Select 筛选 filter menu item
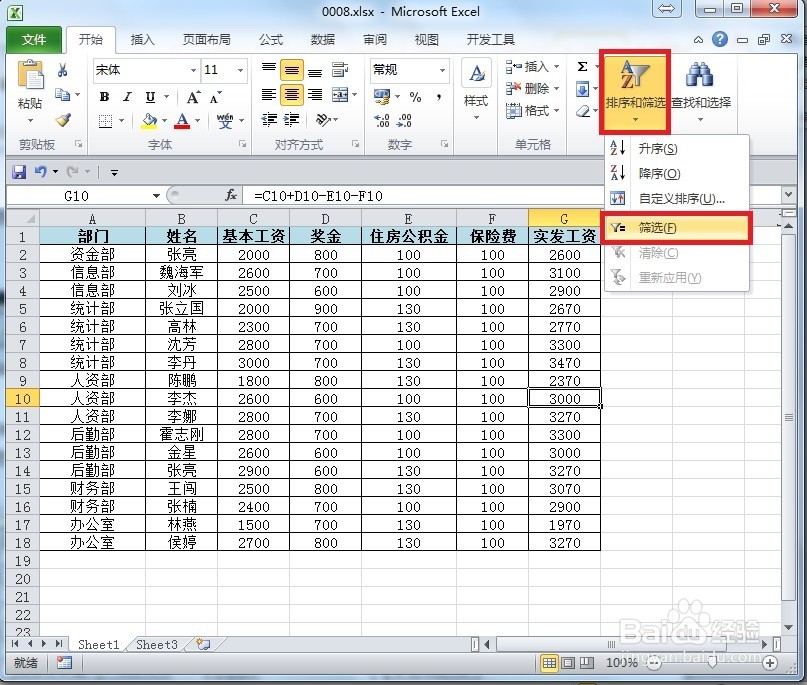The height and width of the screenshot is (685, 807). click(x=678, y=227)
